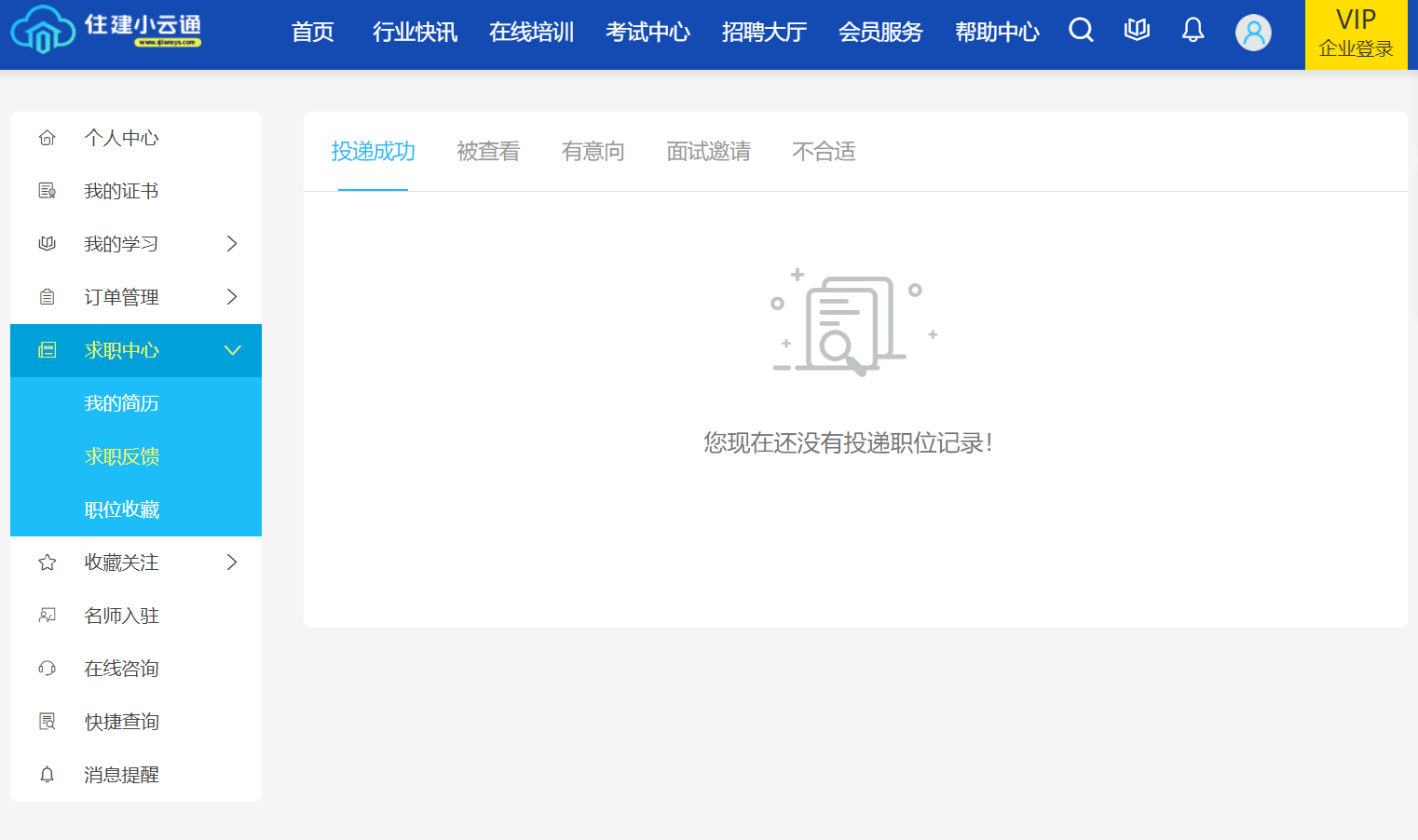Open 我的简历 in the sidebar
This screenshot has height=840, width=1418.
pos(122,403)
